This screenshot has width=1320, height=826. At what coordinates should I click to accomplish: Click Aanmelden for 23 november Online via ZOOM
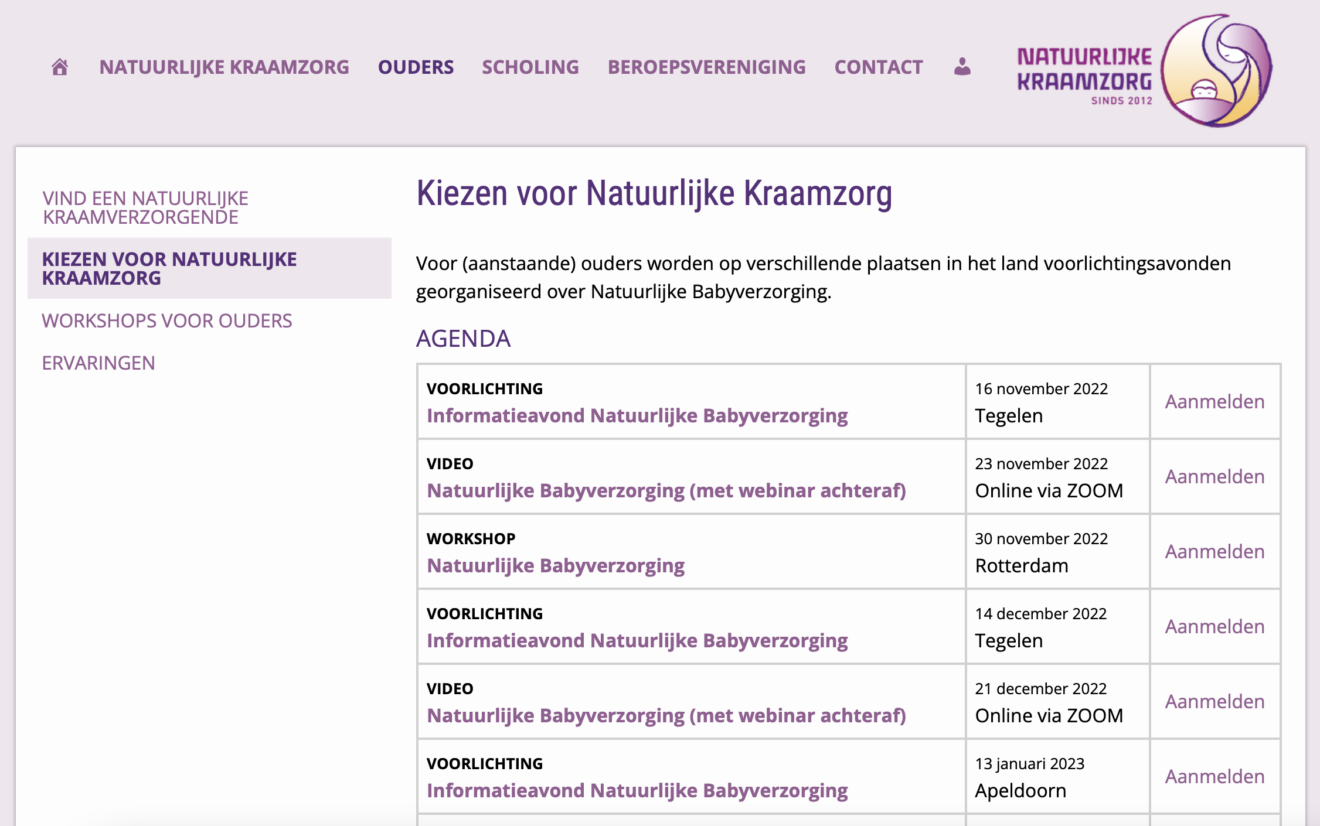point(1215,477)
